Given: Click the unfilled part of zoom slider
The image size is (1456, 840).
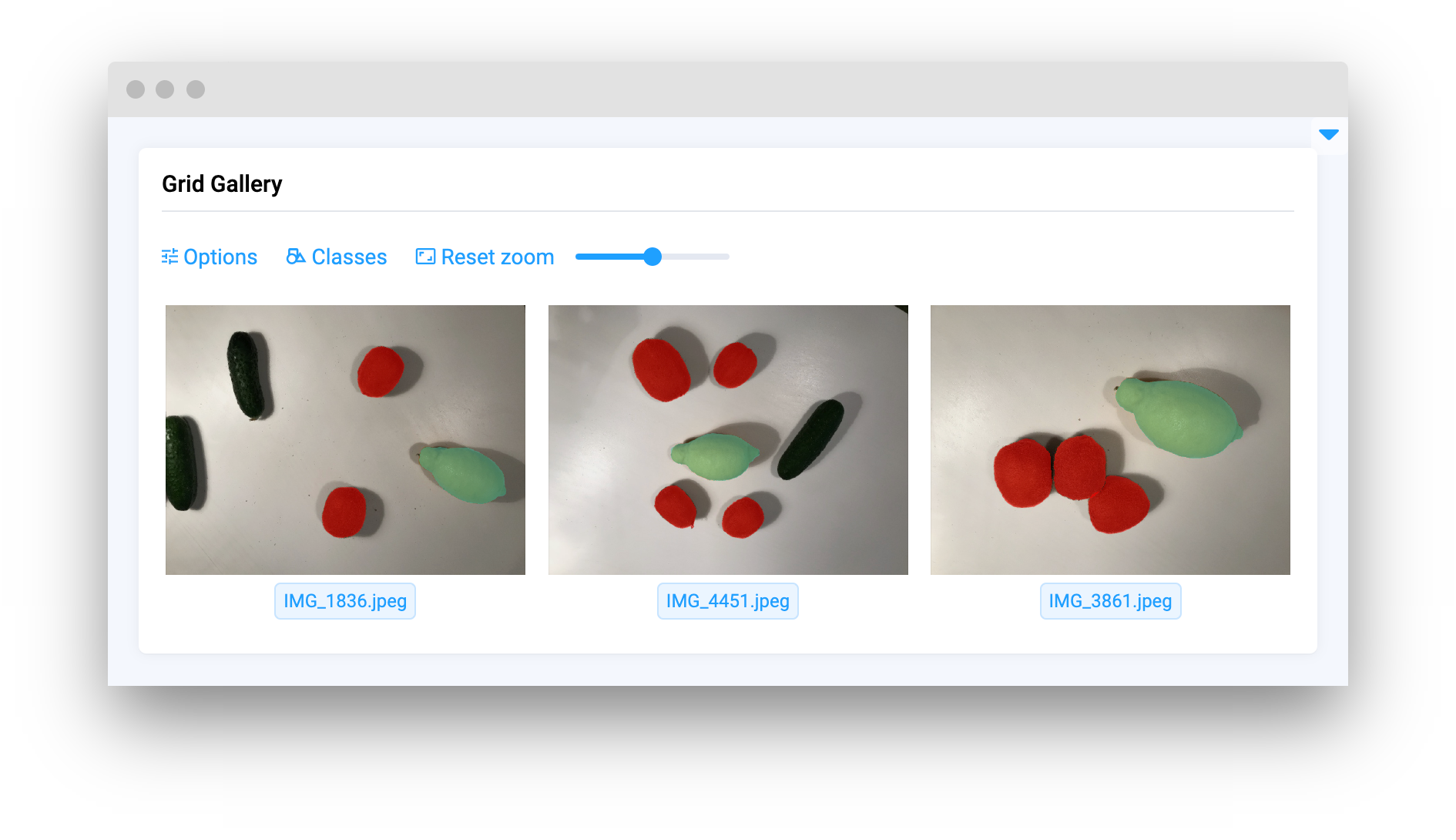Looking at the screenshot, I should point(696,257).
